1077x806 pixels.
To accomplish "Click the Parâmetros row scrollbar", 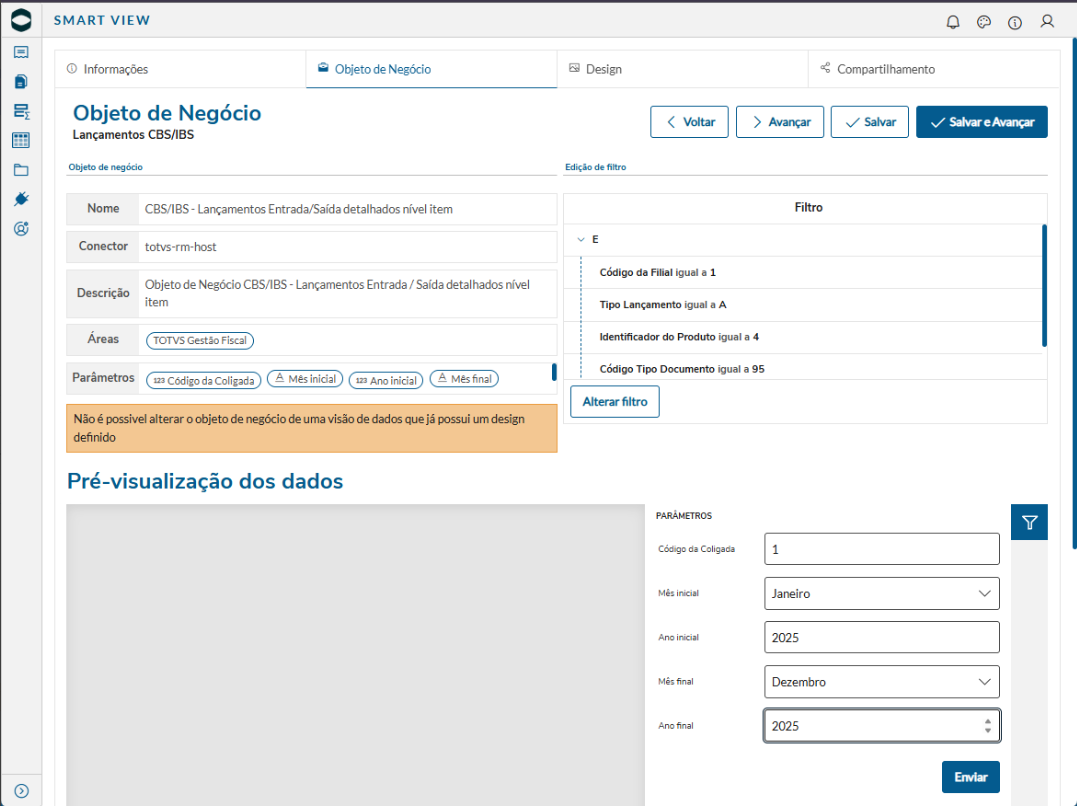I will pyautogui.click(x=554, y=372).
